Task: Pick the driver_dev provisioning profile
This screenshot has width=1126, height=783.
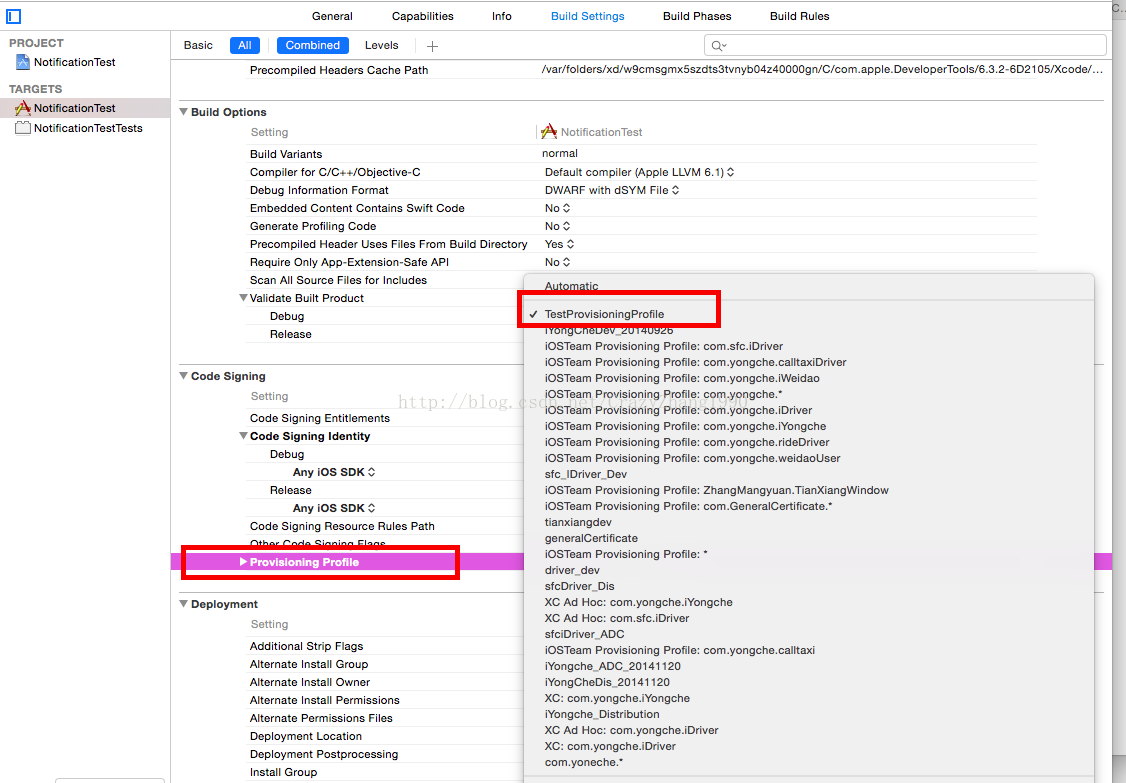Action: pos(572,570)
